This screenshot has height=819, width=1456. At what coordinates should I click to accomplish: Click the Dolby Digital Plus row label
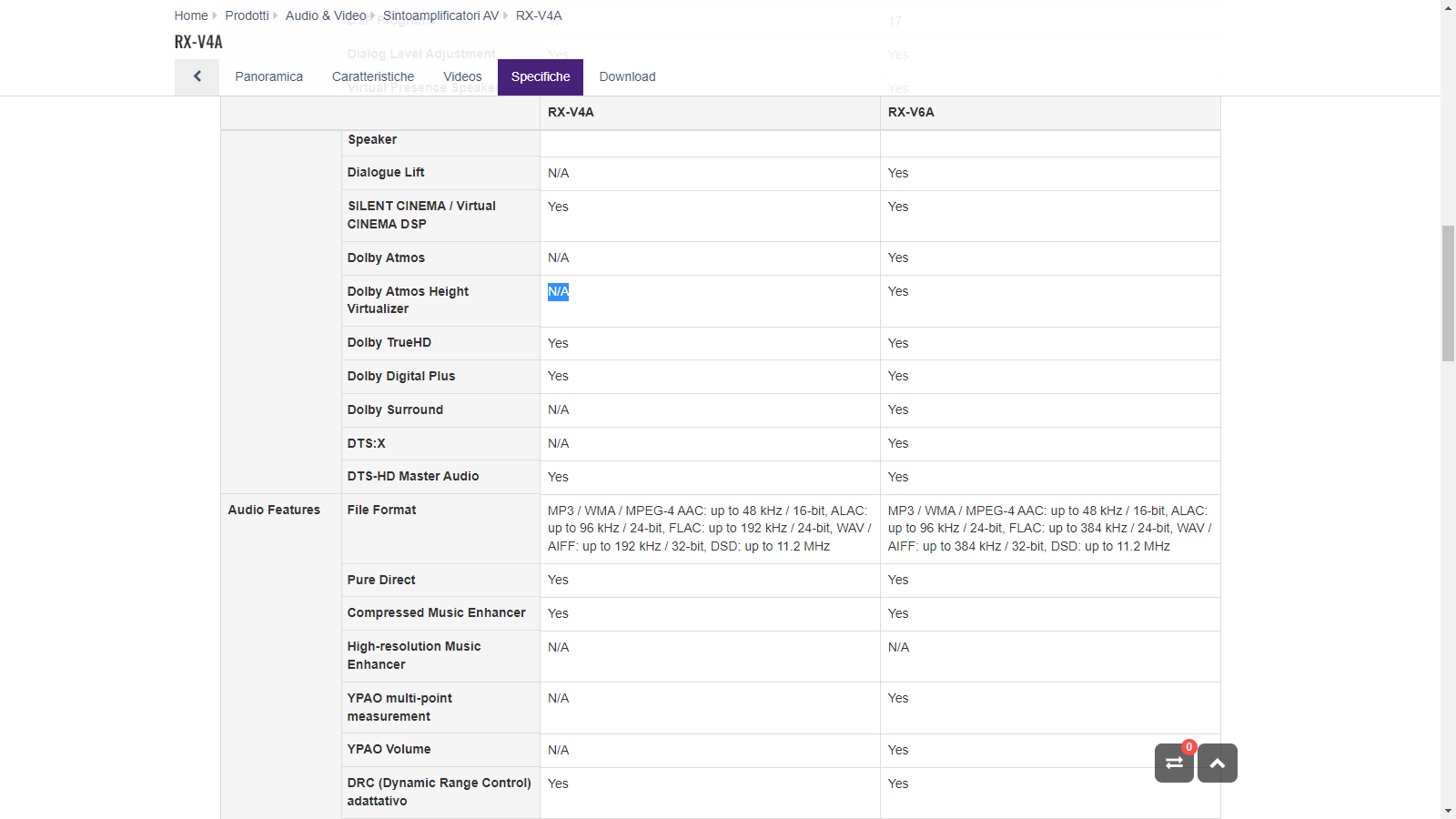pyautogui.click(x=401, y=376)
